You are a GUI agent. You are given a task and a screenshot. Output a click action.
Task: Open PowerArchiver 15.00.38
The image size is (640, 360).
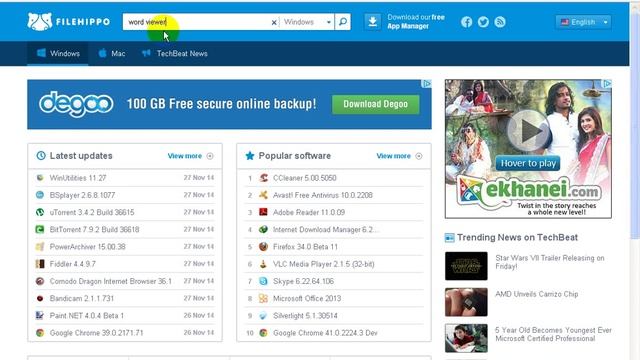pos(87,247)
